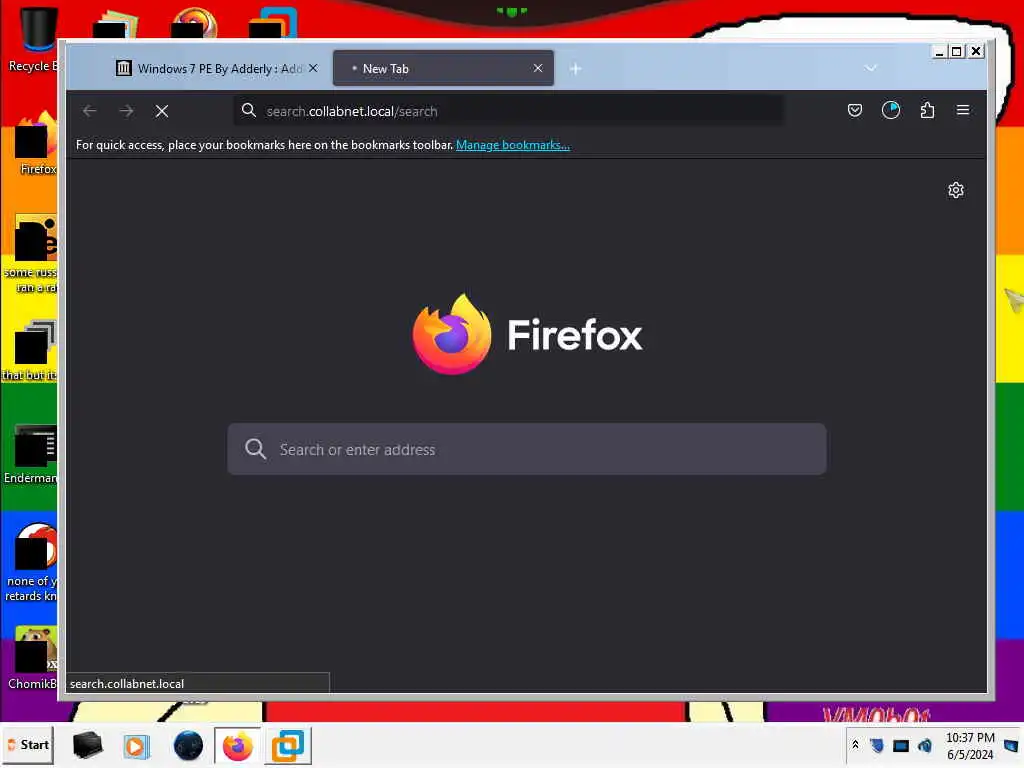The height and width of the screenshot is (768, 1024).
Task: Open the Firefox account icon in toolbar
Action: pyautogui.click(x=891, y=110)
